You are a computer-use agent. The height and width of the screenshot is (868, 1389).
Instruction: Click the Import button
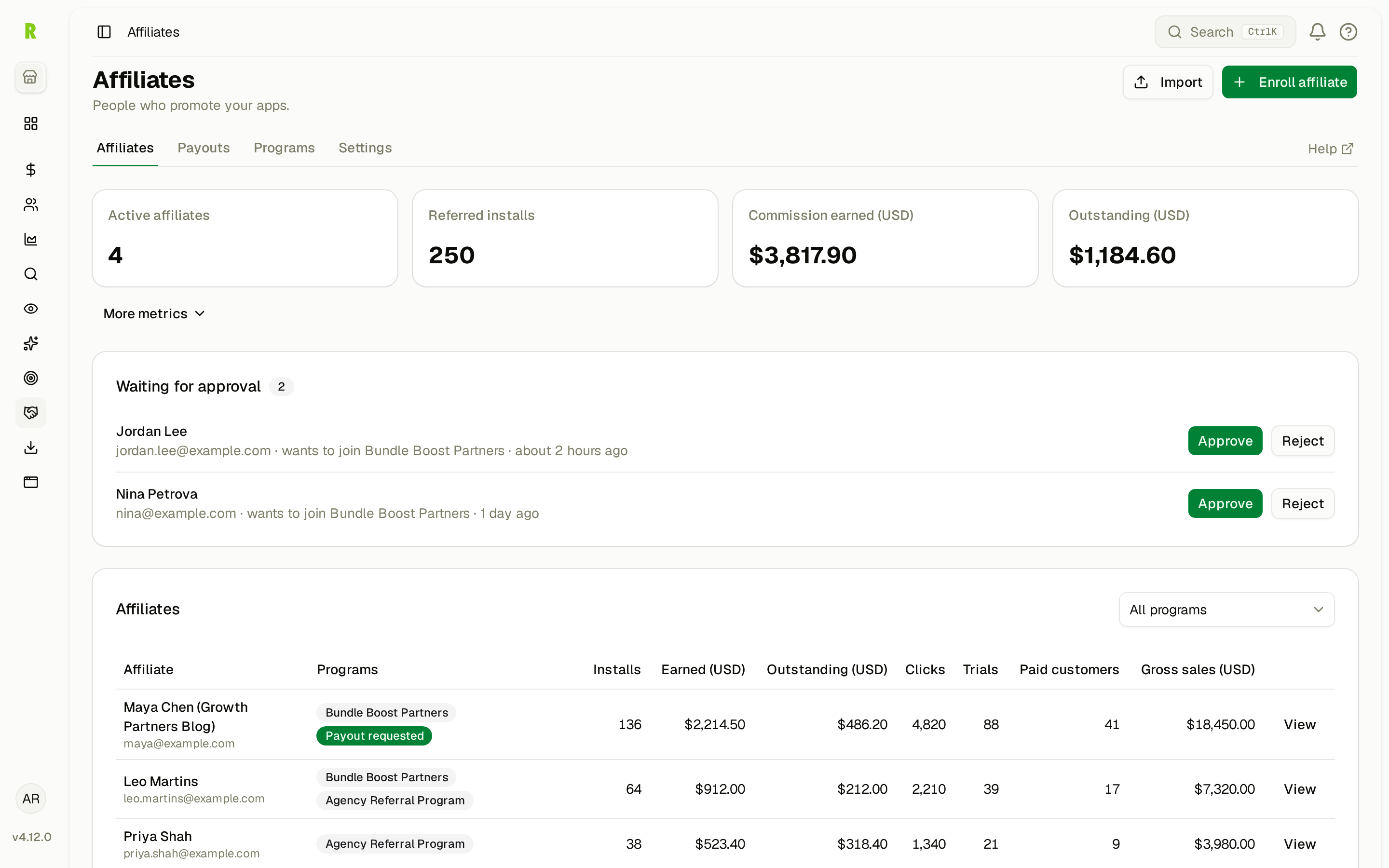(1168, 82)
